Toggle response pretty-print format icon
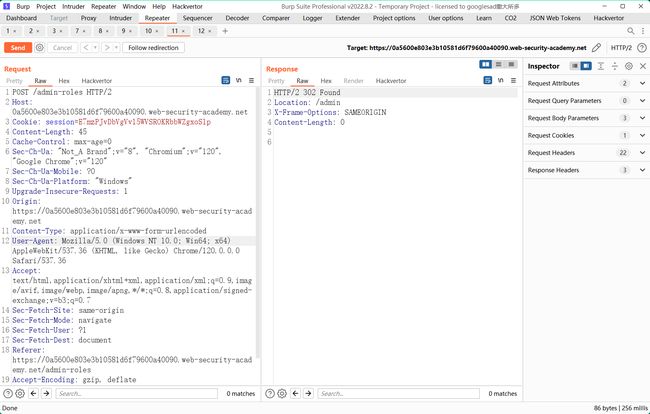Image resolution: width=650 pixels, height=414 pixels. point(488,80)
